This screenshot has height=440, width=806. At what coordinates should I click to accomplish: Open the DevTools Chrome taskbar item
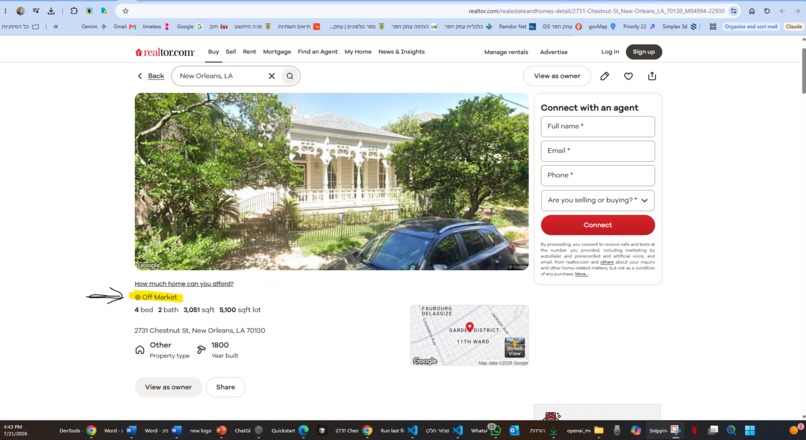point(78,430)
